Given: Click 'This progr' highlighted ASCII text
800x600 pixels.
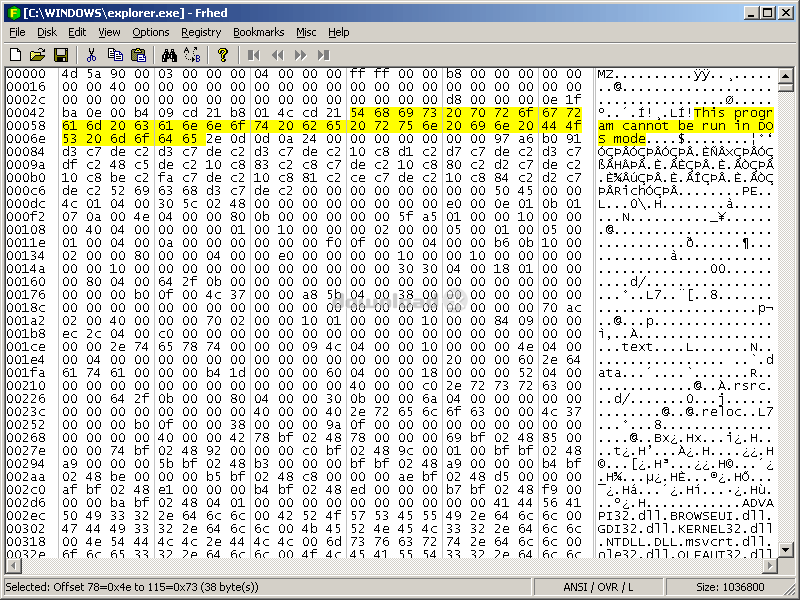Looking at the screenshot, I should [734, 113].
